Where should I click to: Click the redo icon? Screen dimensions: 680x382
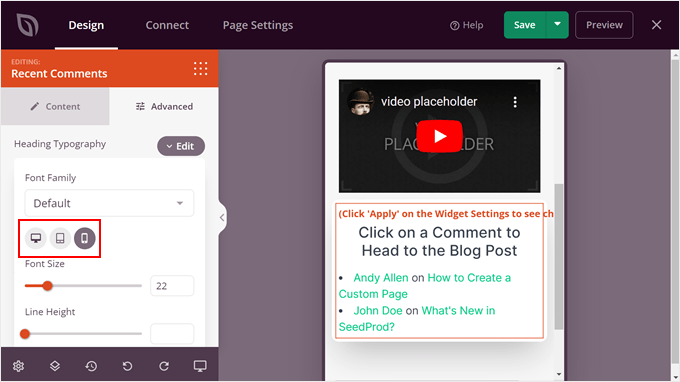tap(164, 366)
